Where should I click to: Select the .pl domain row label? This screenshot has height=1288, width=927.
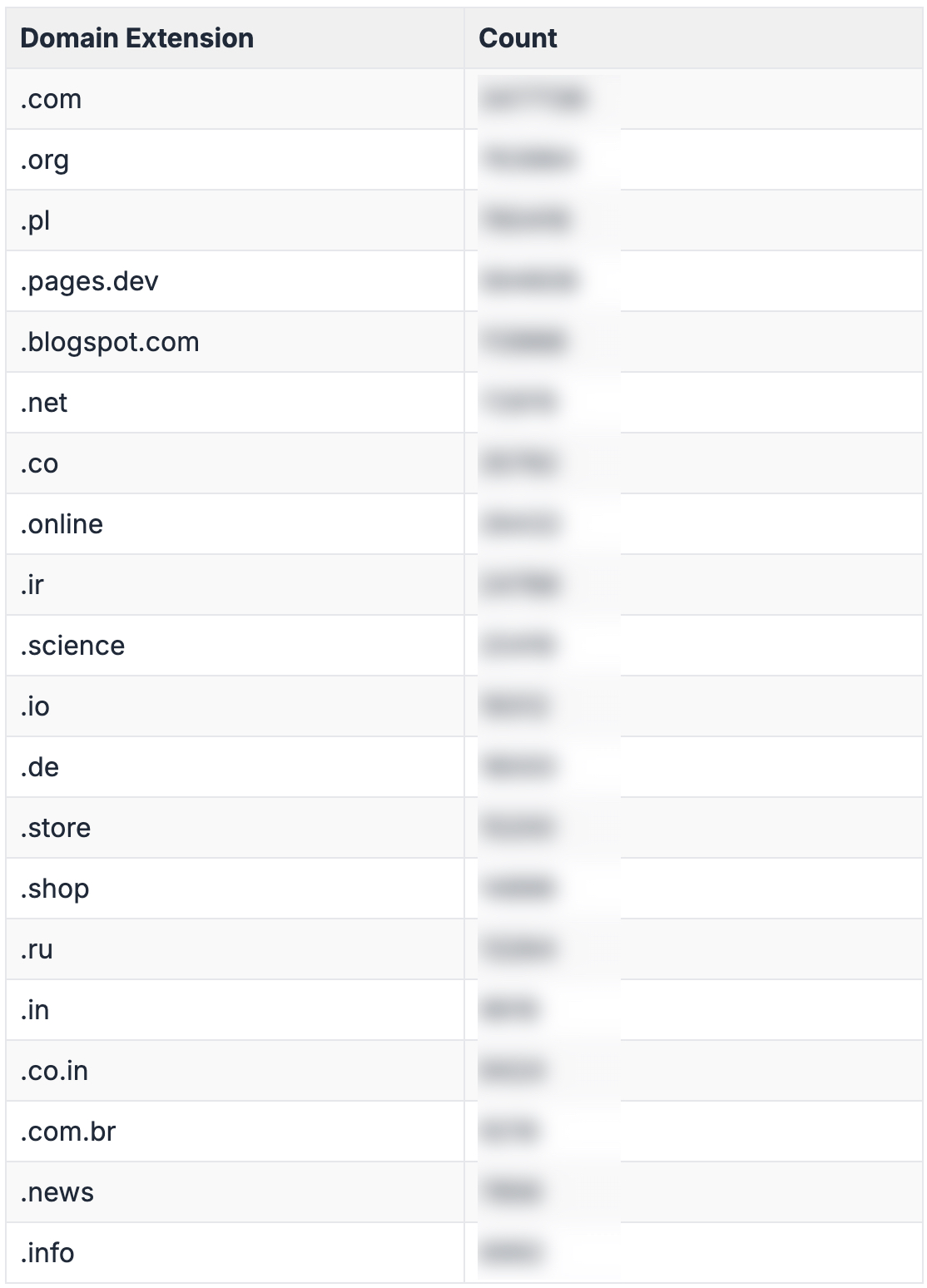tap(35, 220)
